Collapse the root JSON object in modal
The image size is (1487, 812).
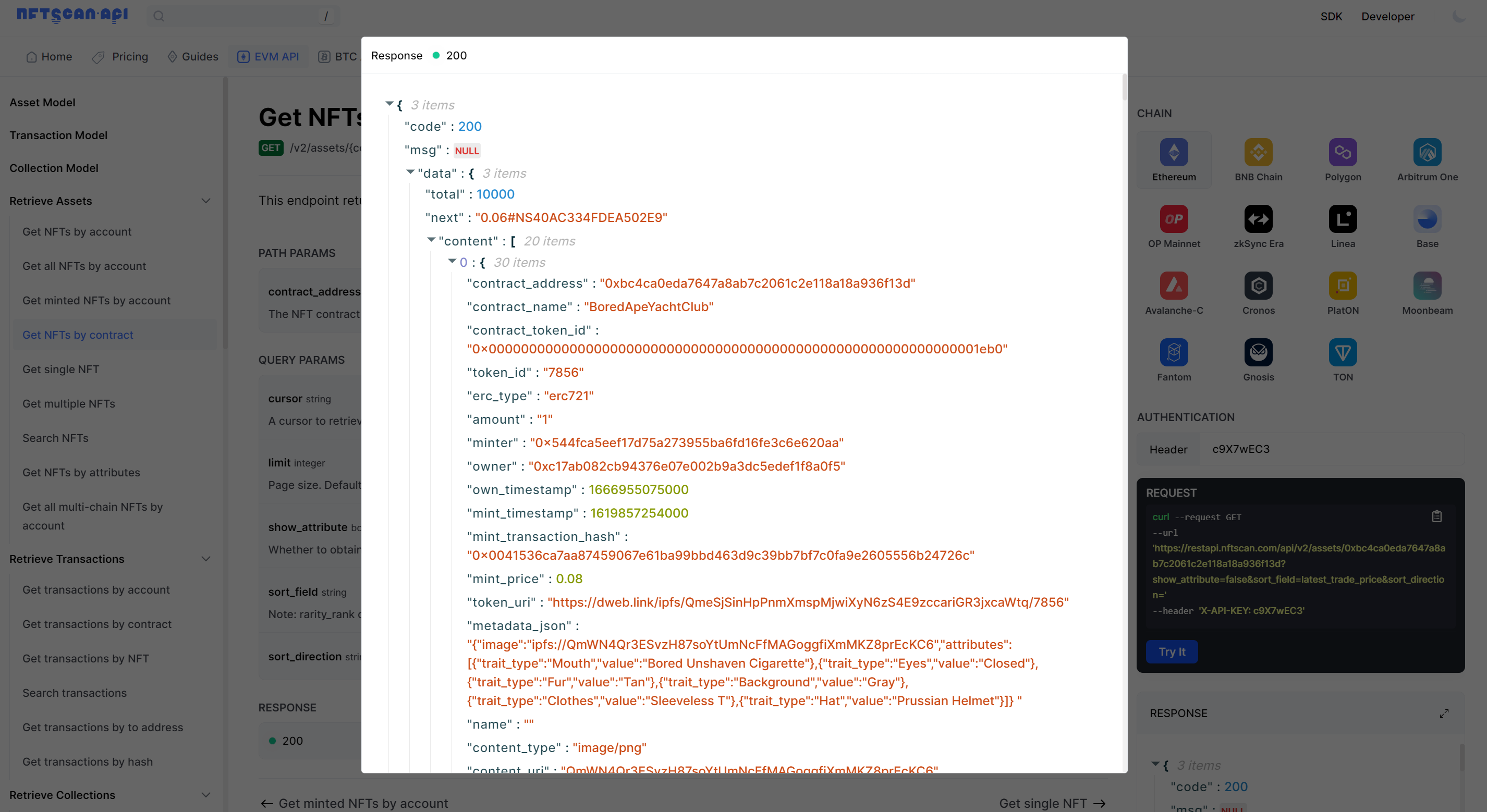pos(389,104)
